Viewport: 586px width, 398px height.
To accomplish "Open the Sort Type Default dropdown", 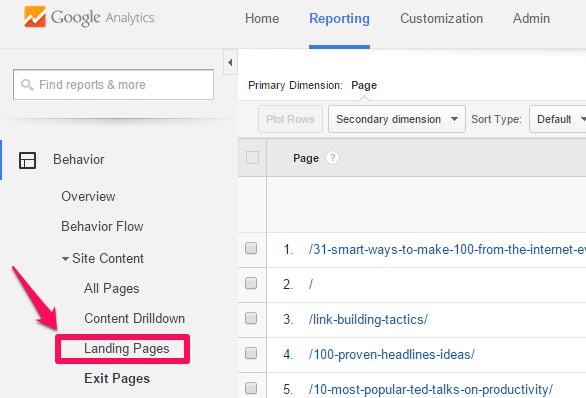I will tap(557, 119).
